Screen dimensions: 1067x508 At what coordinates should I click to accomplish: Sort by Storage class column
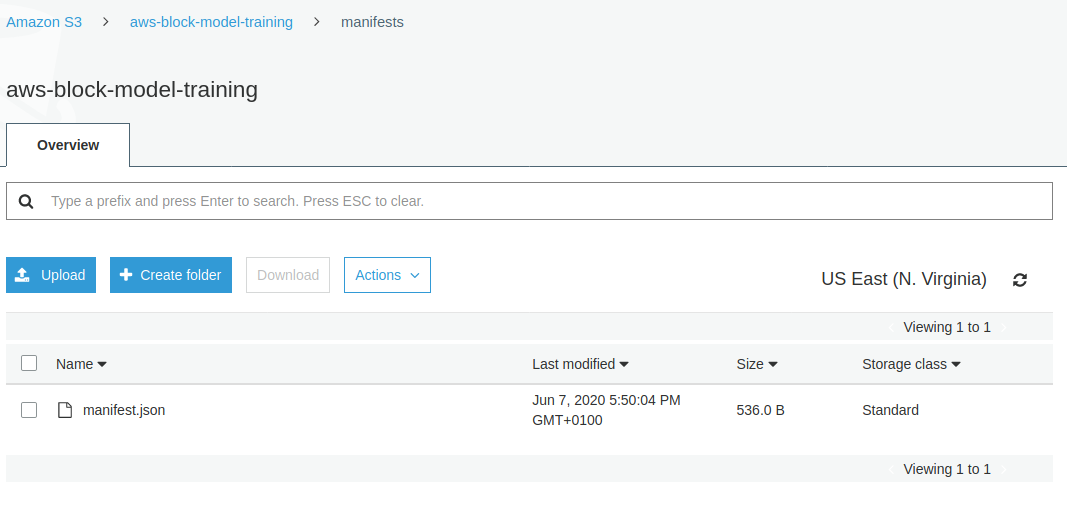[x=911, y=364]
